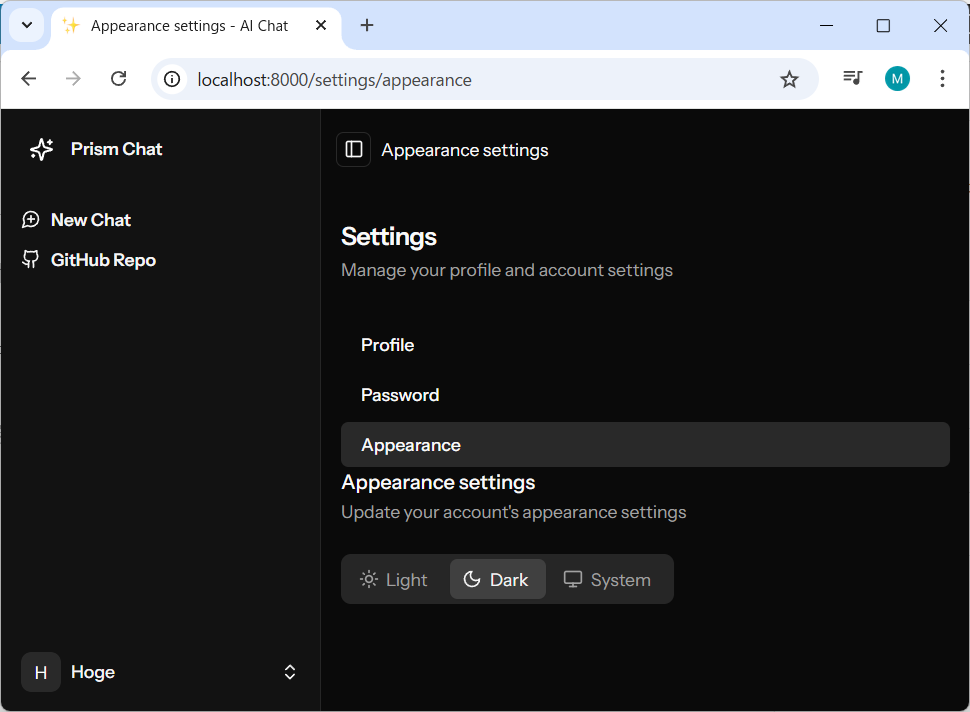The height and width of the screenshot is (712, 970).
Task: Switch theme to Light mode
Action: pos(394,580)
